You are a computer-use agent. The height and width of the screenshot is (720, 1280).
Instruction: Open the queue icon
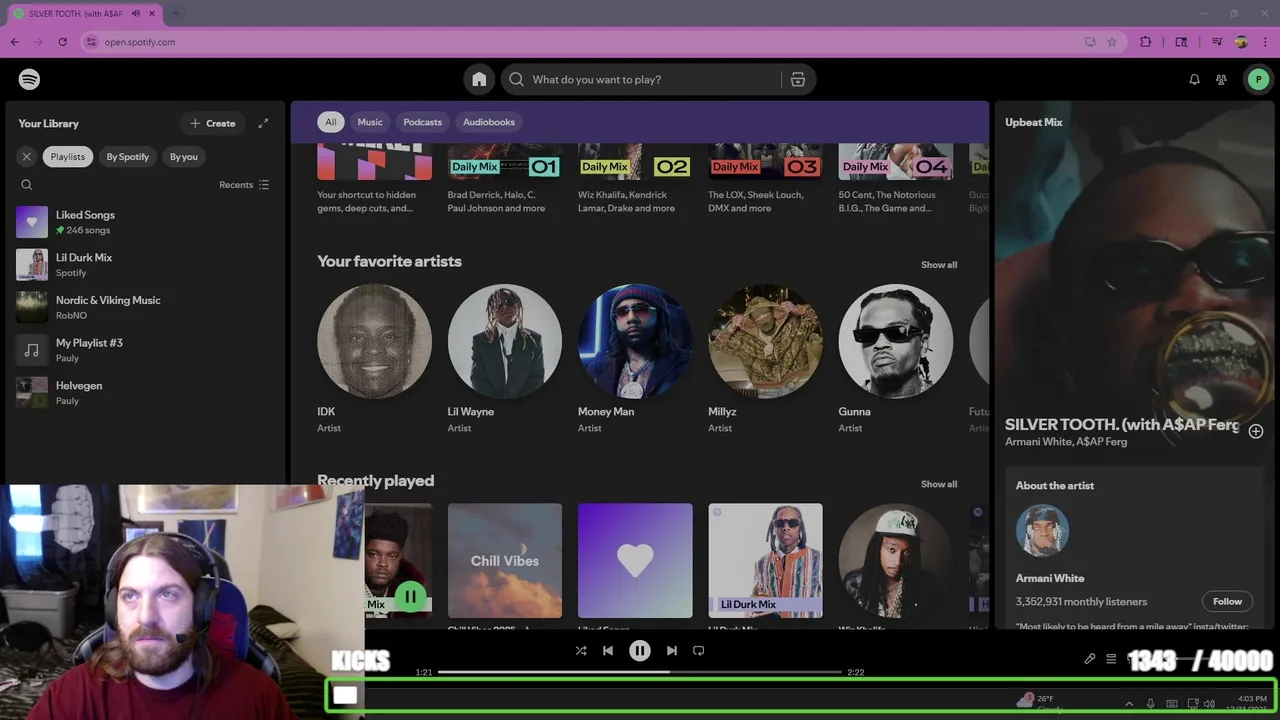coord(1111,659)
